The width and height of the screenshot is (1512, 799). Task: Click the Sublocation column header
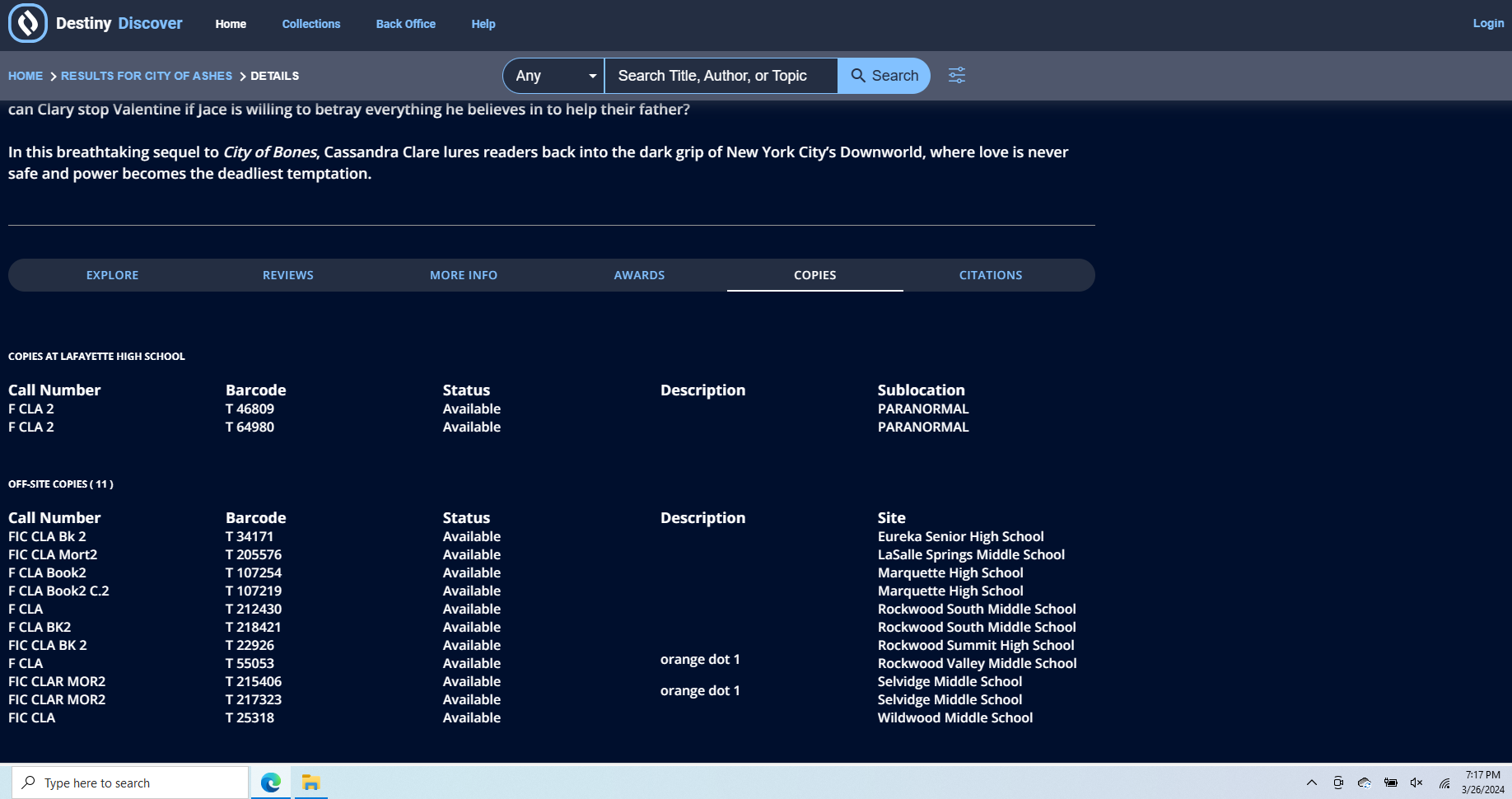[921, 390]
